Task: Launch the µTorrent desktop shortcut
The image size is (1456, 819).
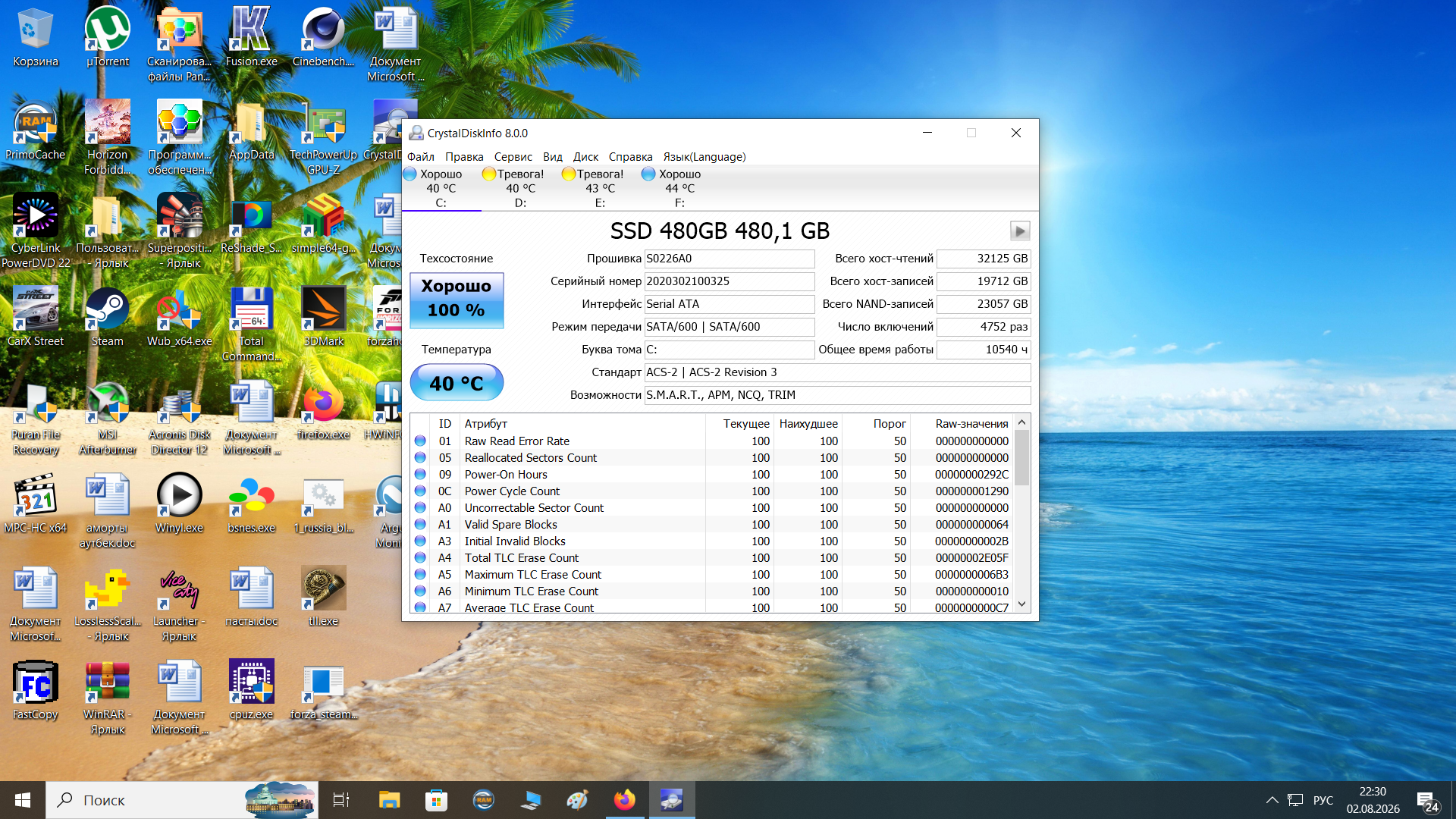Action: 107,38
